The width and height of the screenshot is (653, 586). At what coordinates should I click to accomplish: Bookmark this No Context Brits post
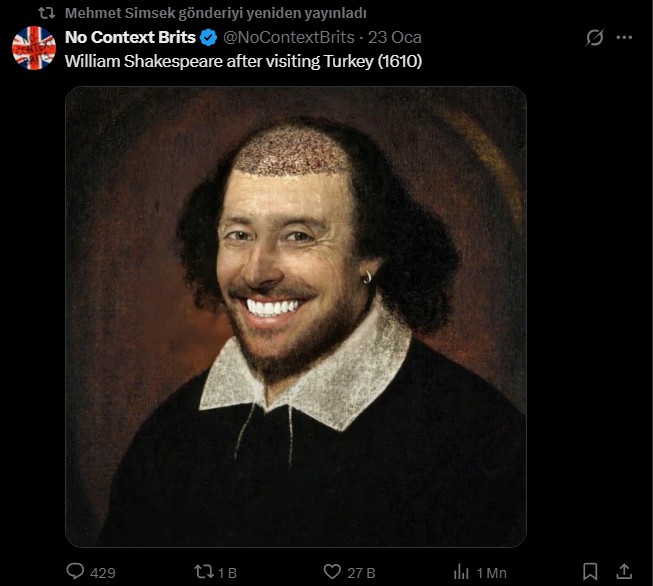click(x=590, y=572)
